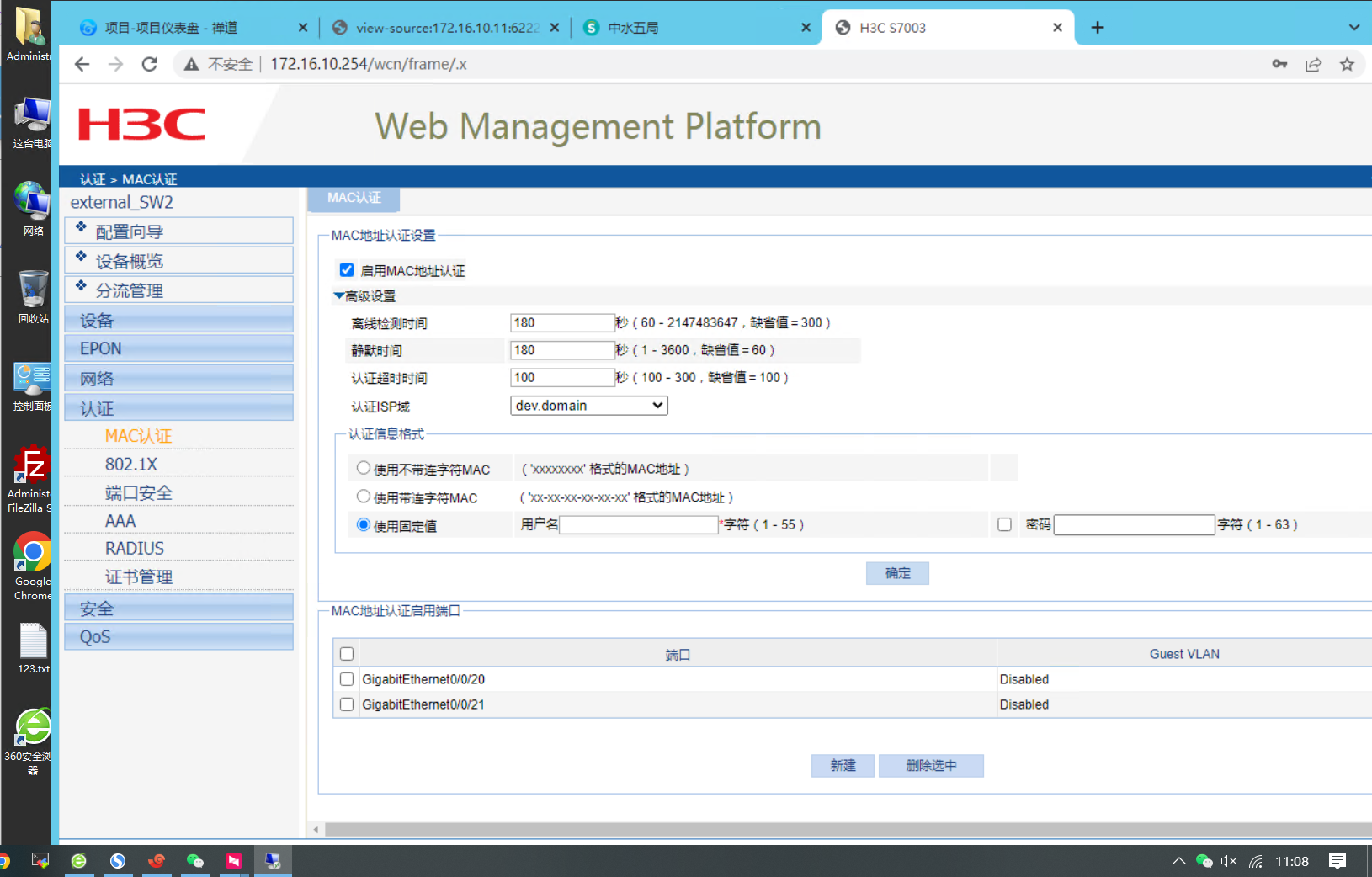Select MAC without hyphens radio option
Viewport: 1372px width, 877px height.
[364, 468]
